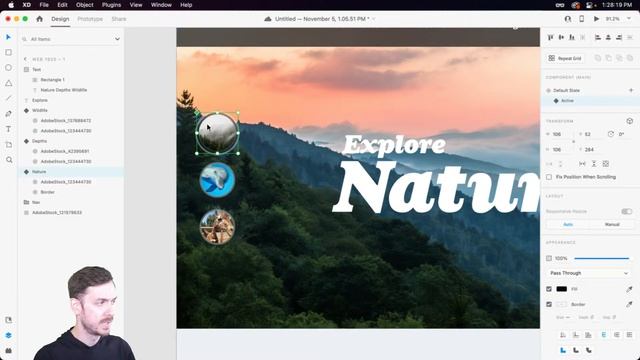
Task: Set stroke alignment to inner
Action: 563,335
